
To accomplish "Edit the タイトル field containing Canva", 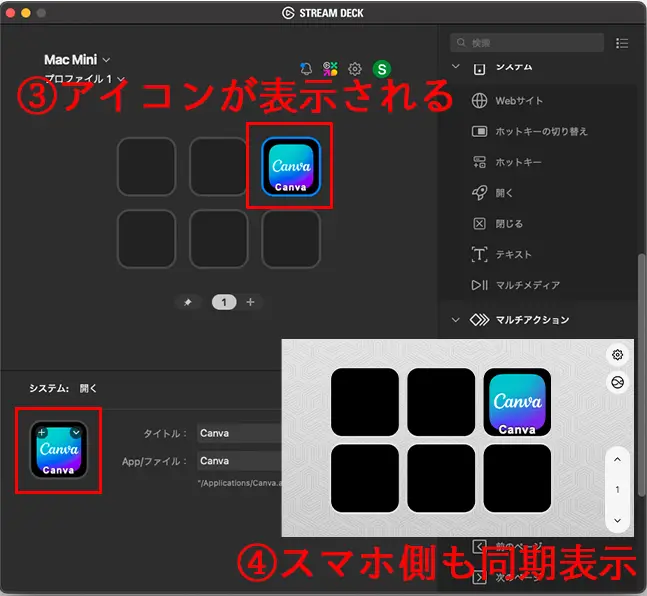I will point(239,433).
